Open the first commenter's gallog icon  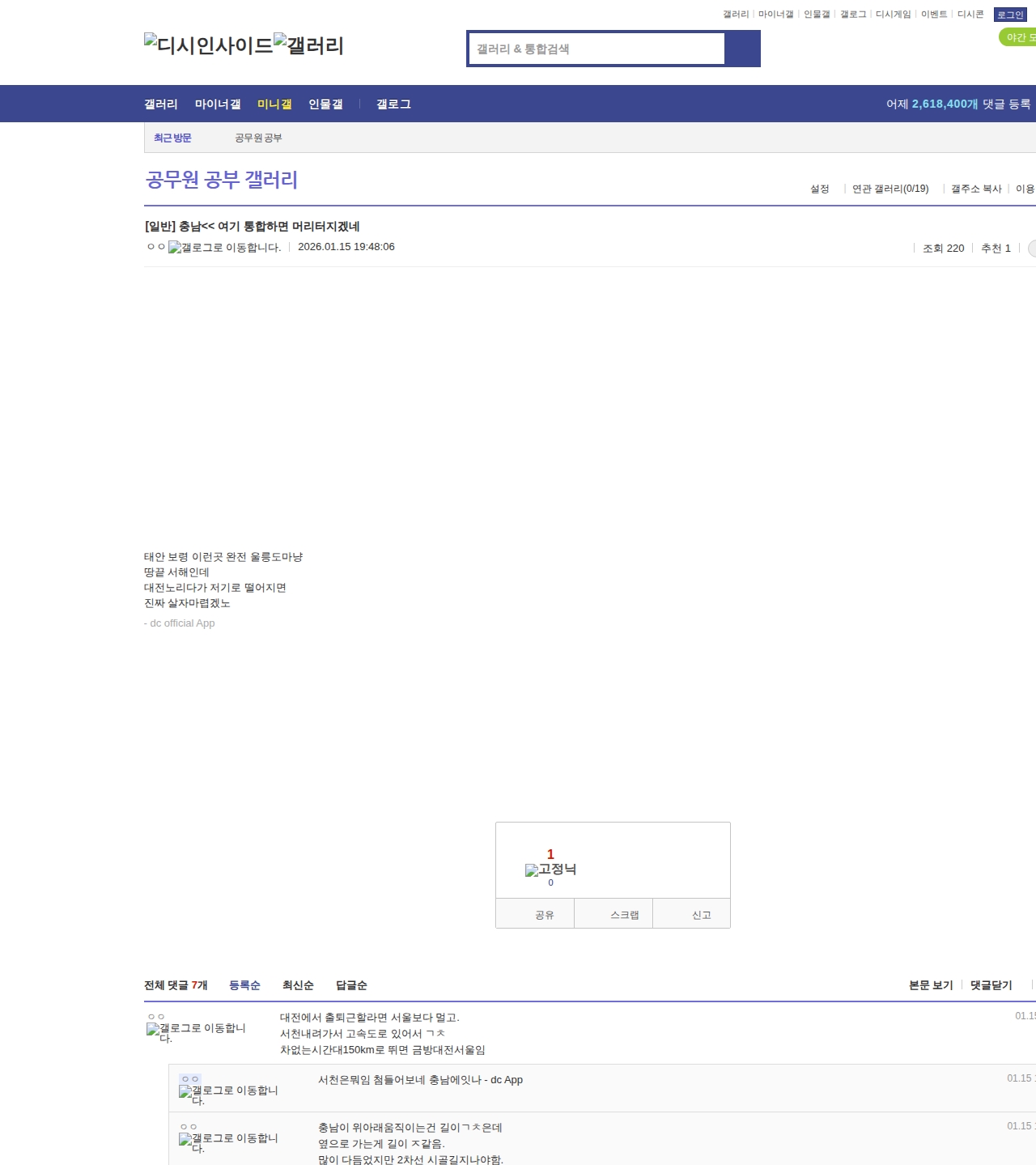pos(154,1030)
